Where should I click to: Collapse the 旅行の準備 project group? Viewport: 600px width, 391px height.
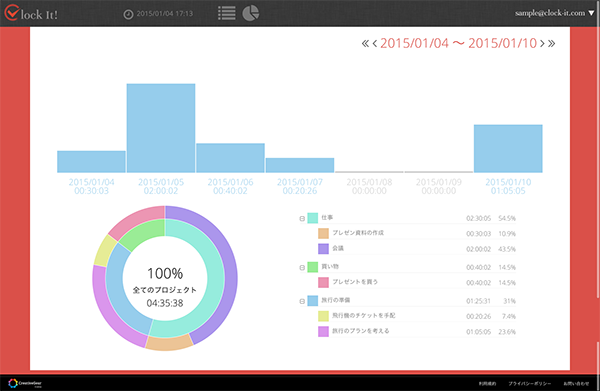[x=302, y=301]
